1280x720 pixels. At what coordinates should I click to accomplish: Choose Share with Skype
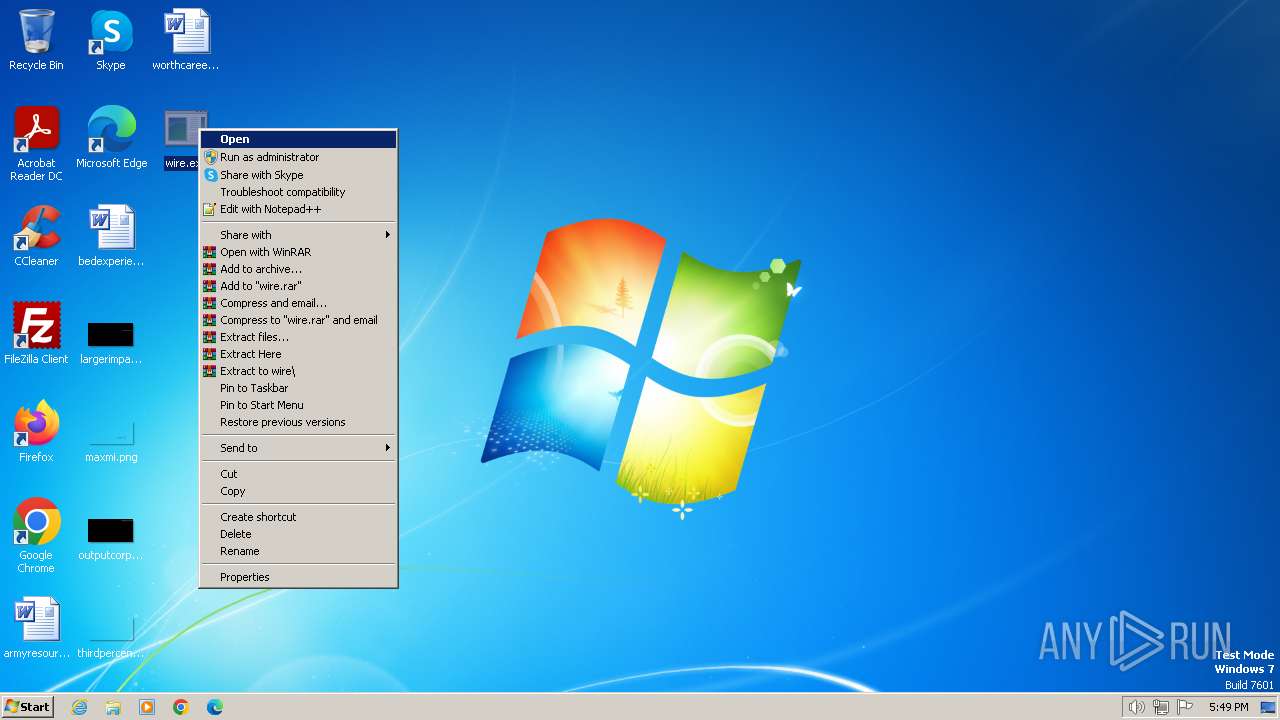pyautogui.click(x=298, y=175)
